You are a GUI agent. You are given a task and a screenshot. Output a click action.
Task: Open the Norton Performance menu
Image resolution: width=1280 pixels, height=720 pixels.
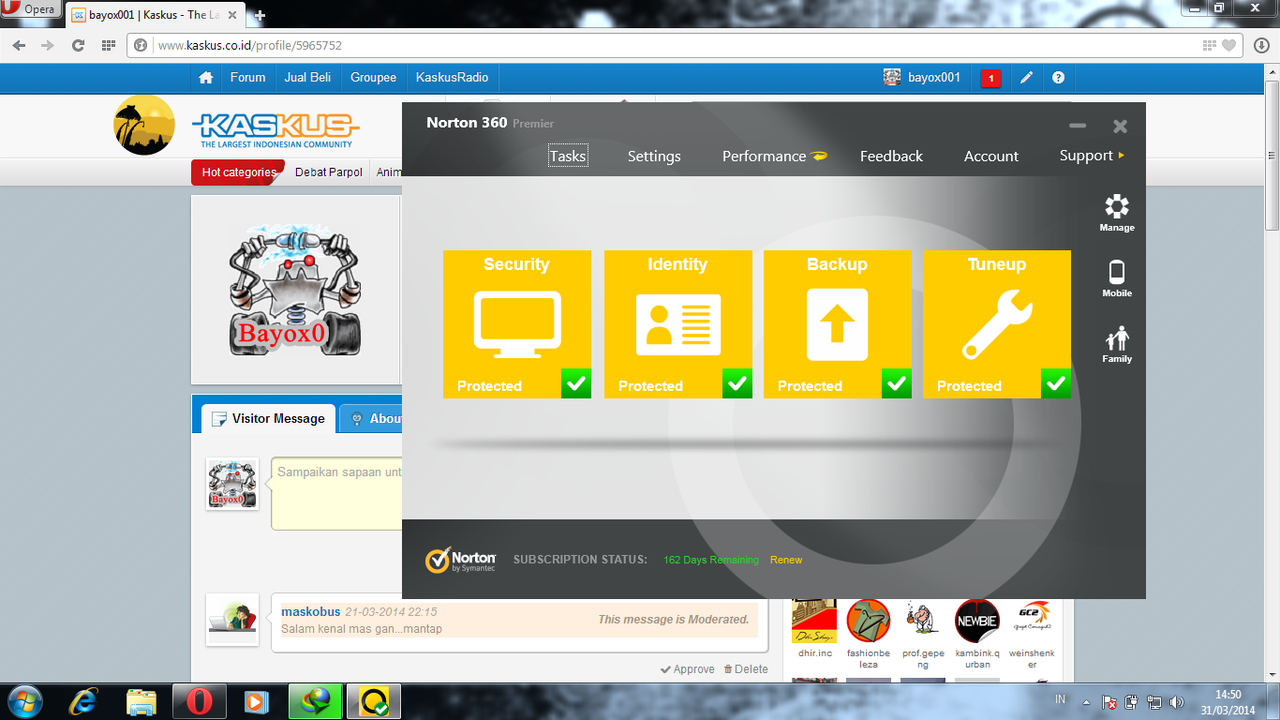775,156
